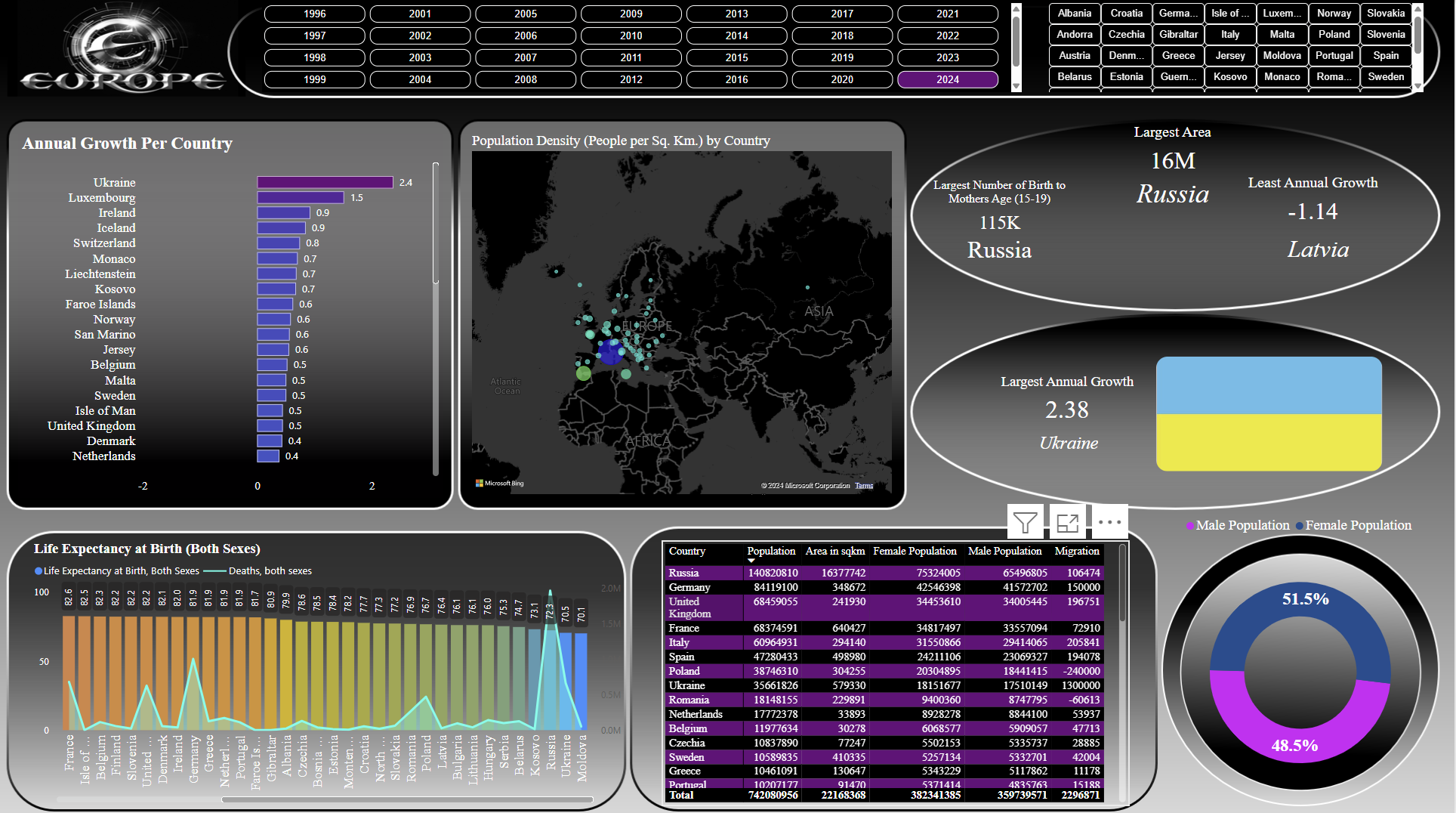Click the purple Ukraine growth bar
Screen dimensions: 1456x813
pyautogui.click(x=325, y=182)
